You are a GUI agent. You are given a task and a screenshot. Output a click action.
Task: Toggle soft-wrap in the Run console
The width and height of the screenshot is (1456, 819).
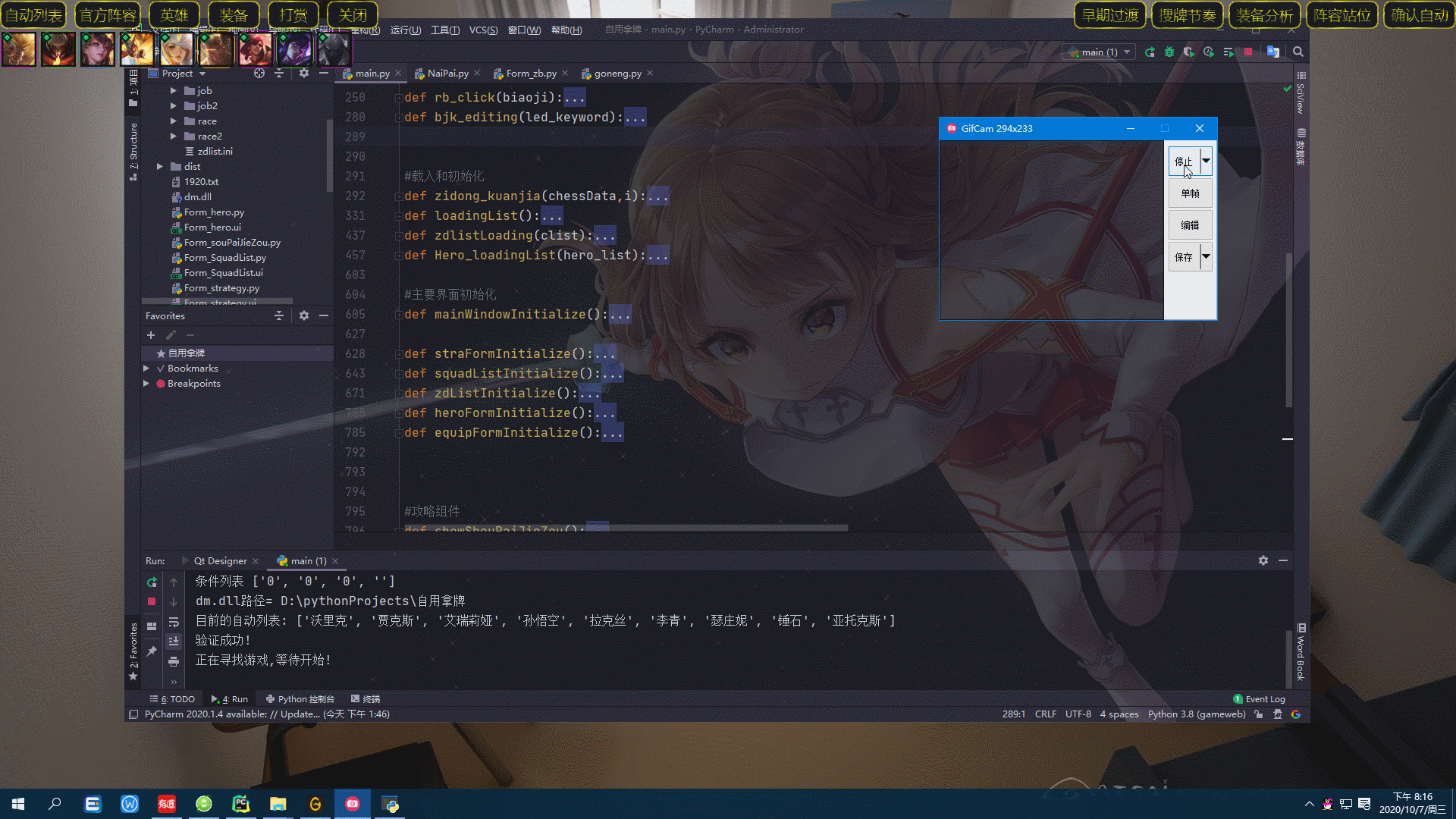click(x=174, y=622)
